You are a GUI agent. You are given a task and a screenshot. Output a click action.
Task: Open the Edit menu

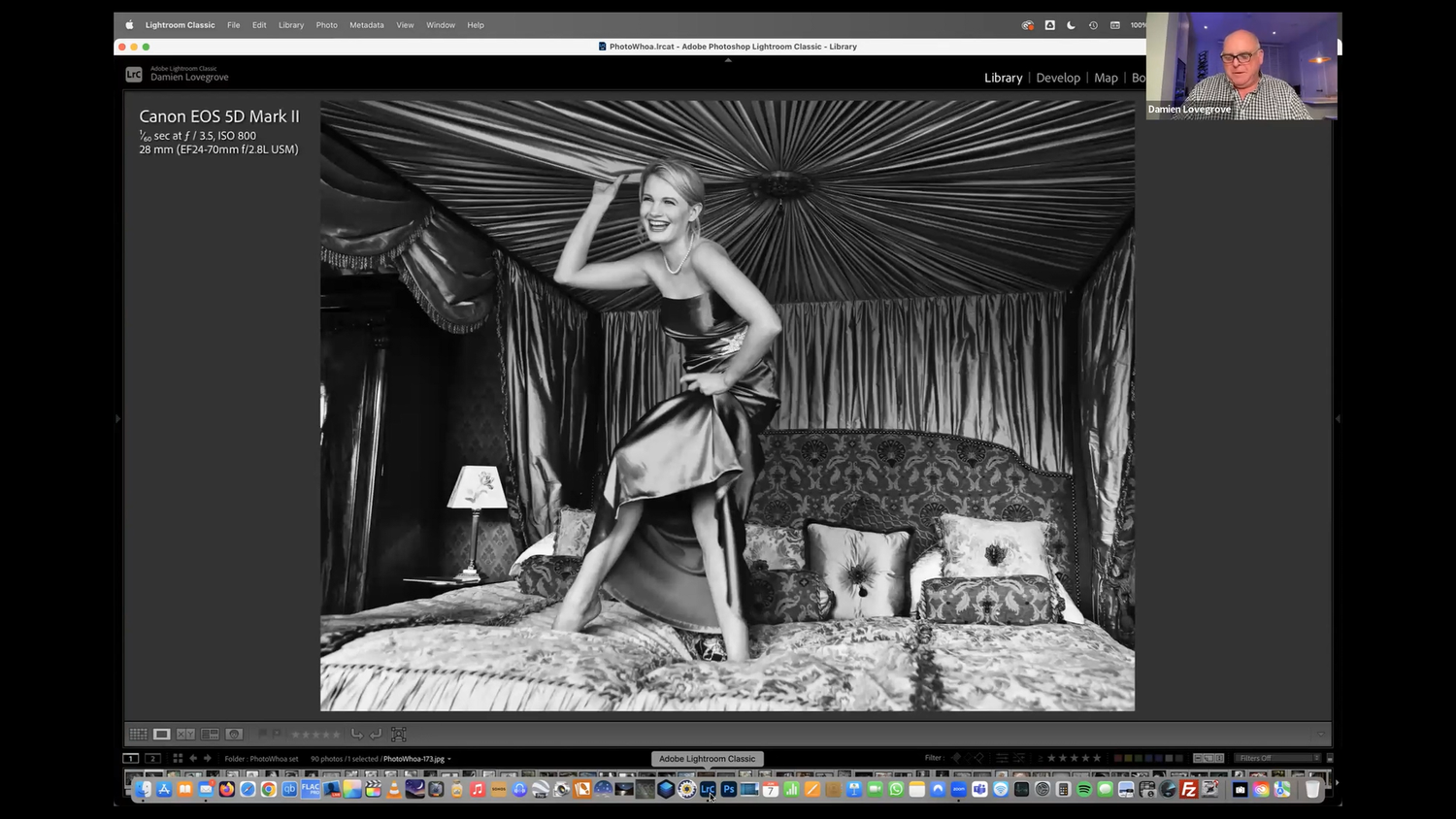point(259,25)
